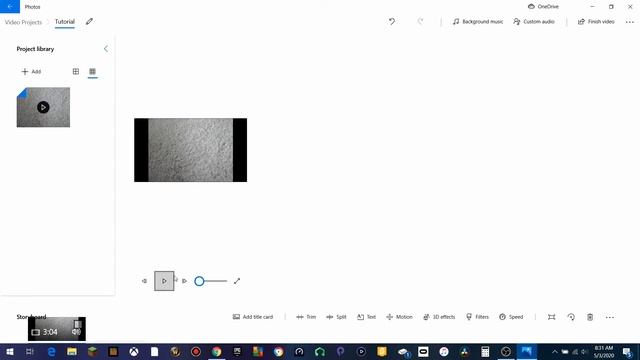640x360 pixels.
Task: Open Task View on the taskbar
Action: [x=30, y=352]
